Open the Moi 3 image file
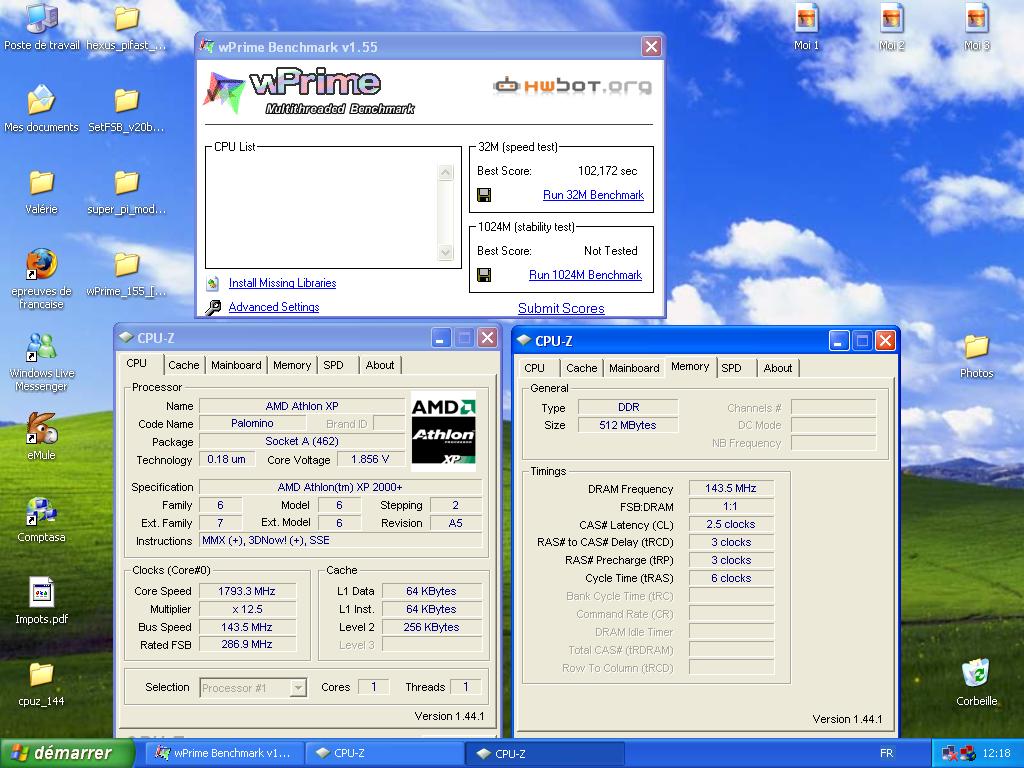1024x768 pixels. 976,18
